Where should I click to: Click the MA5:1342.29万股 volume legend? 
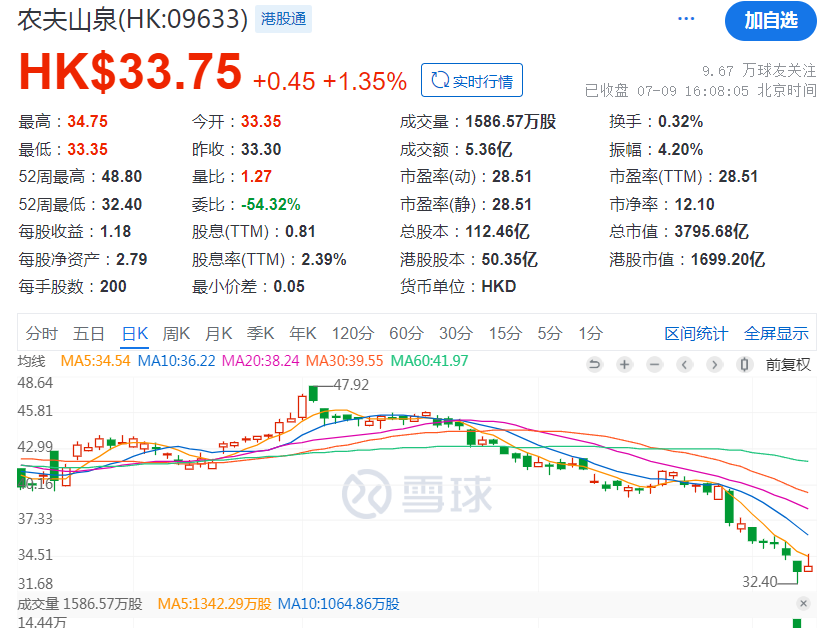click(214, 604)
